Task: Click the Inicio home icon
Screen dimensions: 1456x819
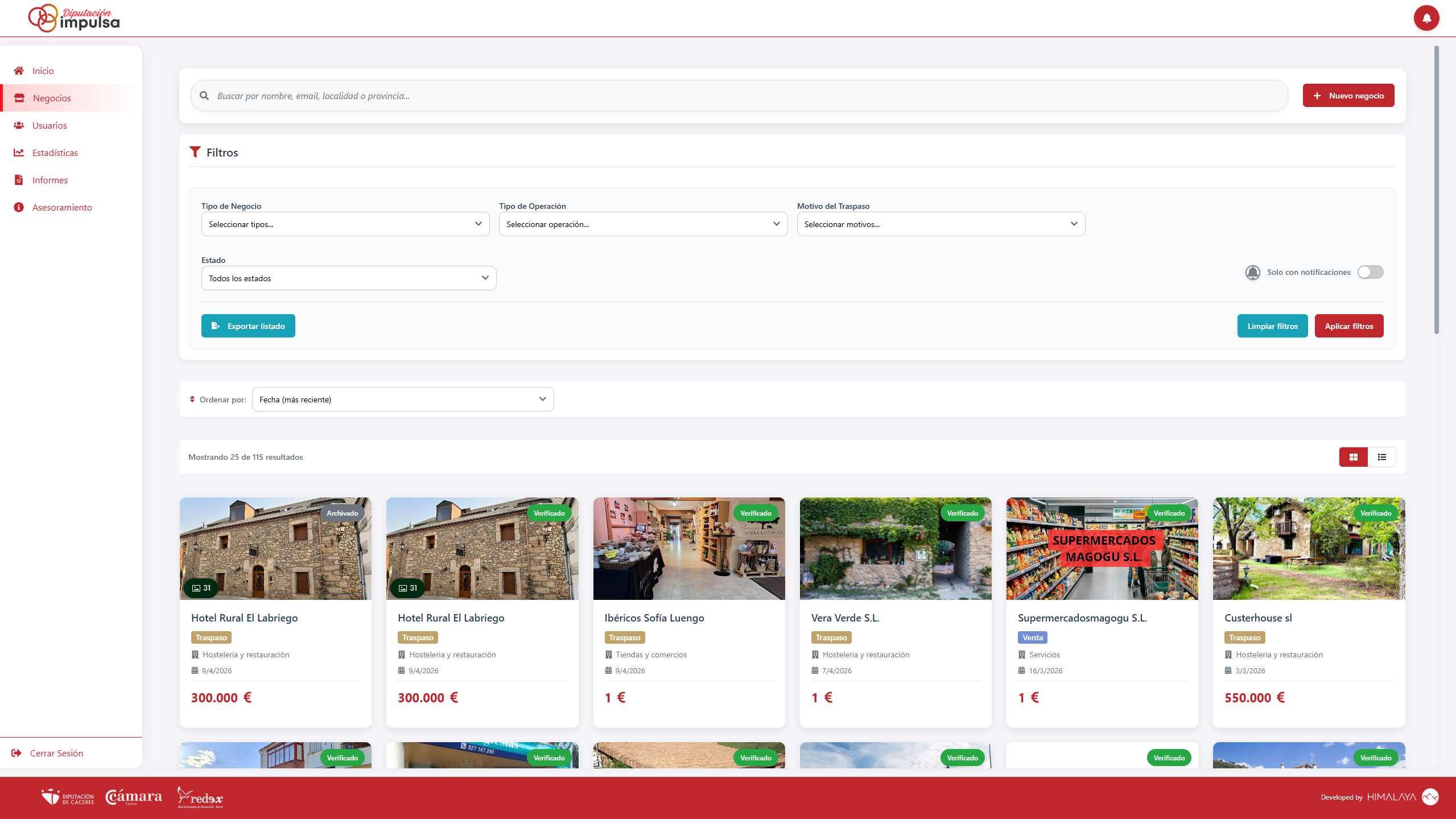Action: [19, 71]
